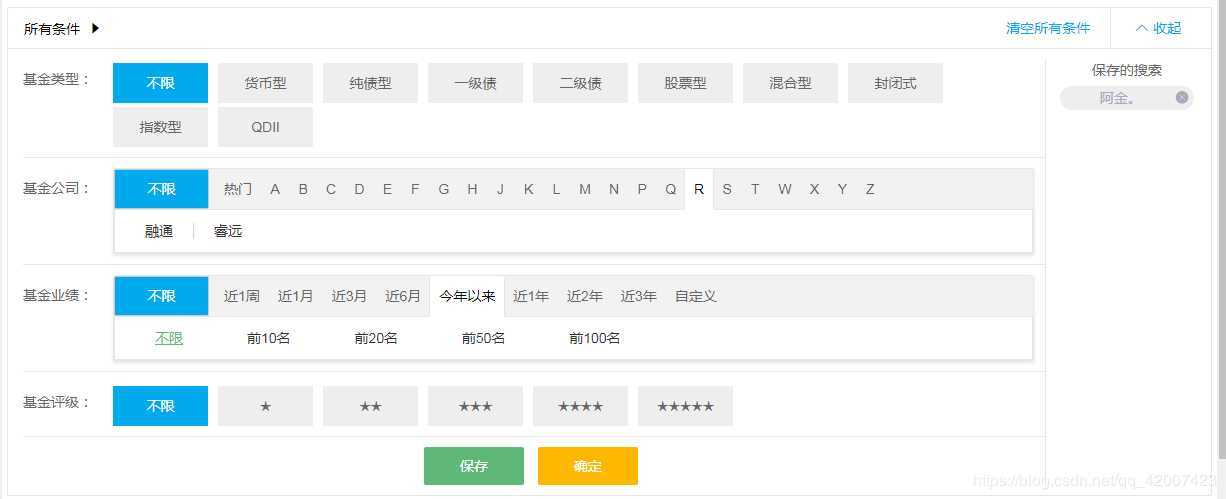Switch performance period to 近1年
The image size is (1226, 499).
click(531, 296)
